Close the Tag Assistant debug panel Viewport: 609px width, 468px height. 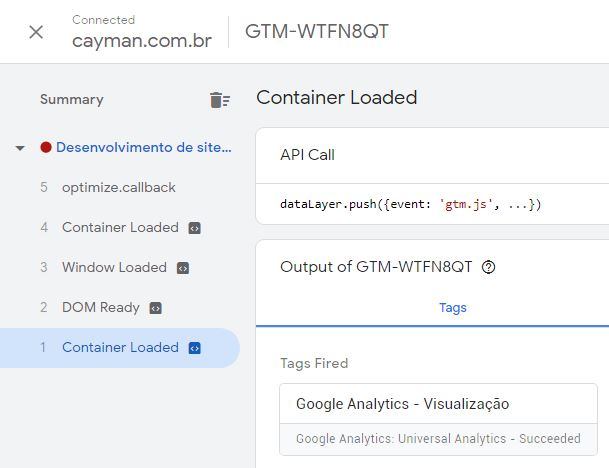coord(36,32)
